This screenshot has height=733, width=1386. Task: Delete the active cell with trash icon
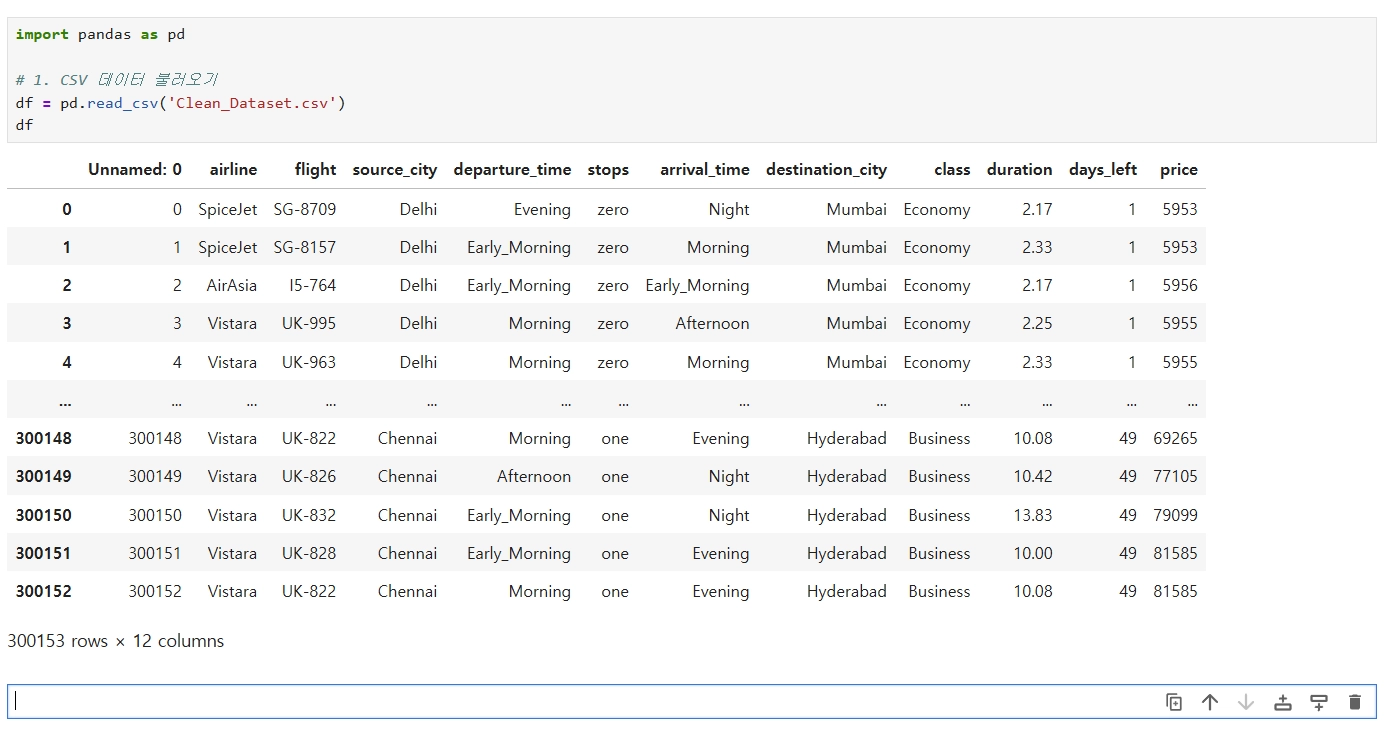pyautogui.click(x=1355, y=702)
